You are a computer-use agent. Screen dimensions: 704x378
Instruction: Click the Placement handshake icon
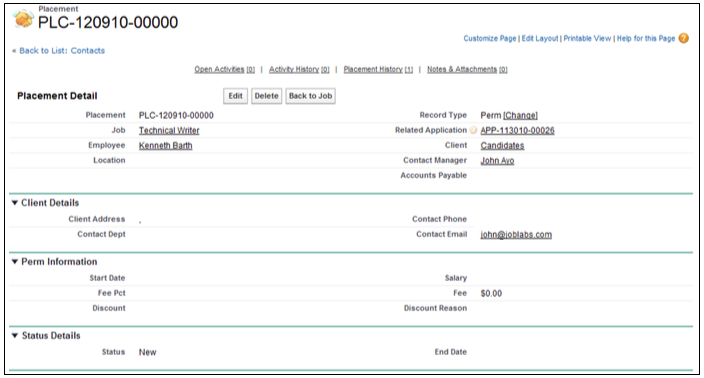click(23, 19)
